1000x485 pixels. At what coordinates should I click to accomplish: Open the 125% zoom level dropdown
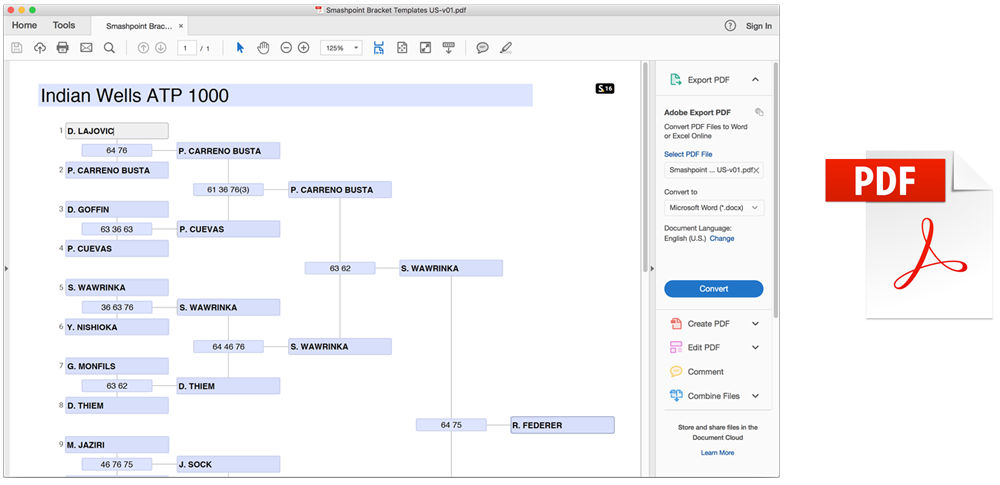341,48
